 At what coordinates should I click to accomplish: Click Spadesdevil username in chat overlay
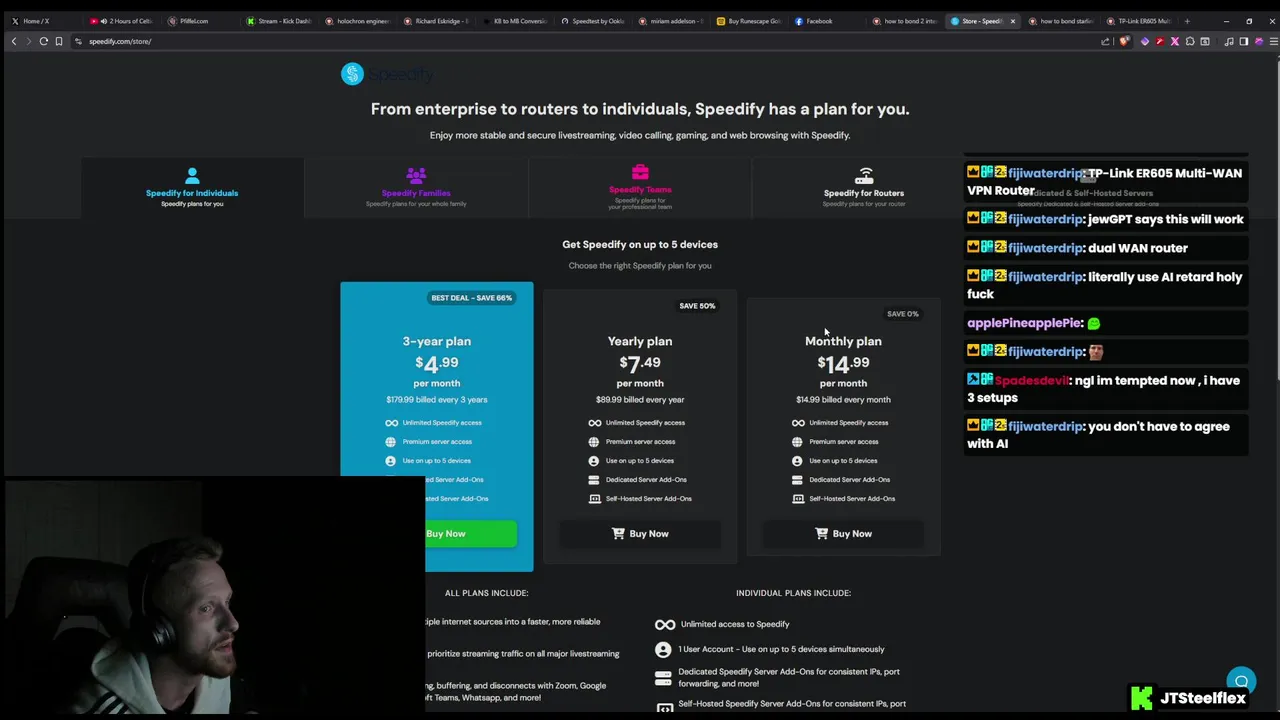tap(1032, 381)
